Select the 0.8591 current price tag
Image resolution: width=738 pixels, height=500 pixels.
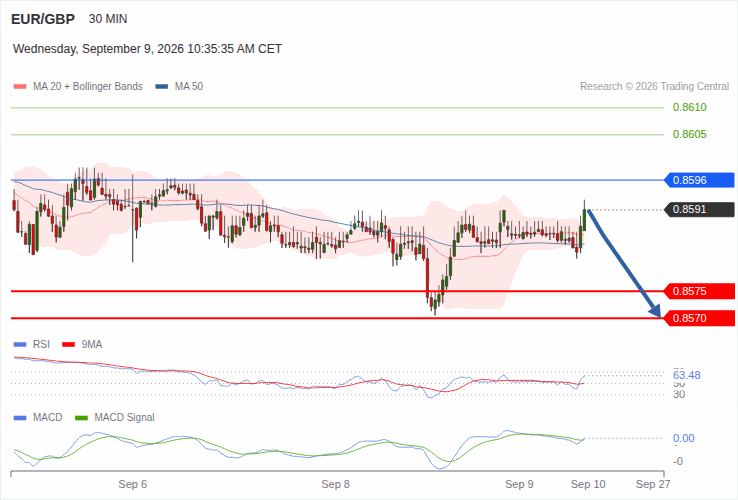[699, 209]
